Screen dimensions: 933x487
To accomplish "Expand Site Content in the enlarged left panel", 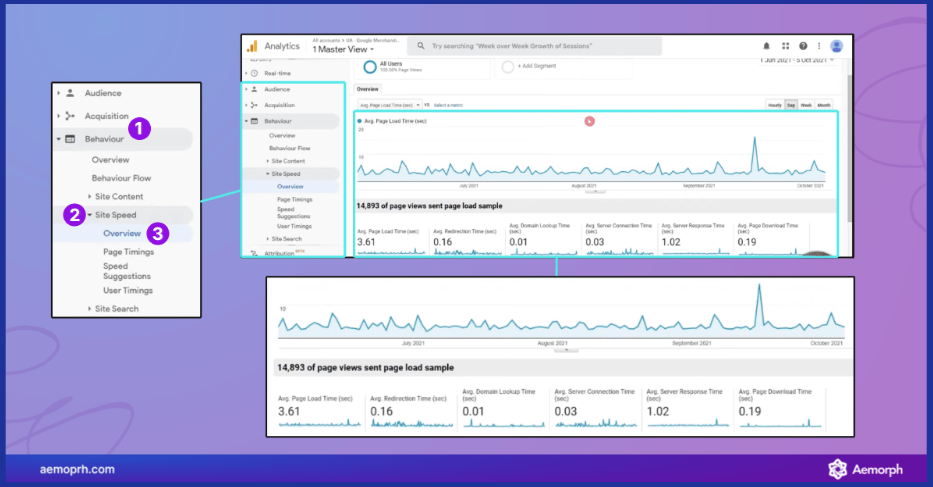I will 90,196.
